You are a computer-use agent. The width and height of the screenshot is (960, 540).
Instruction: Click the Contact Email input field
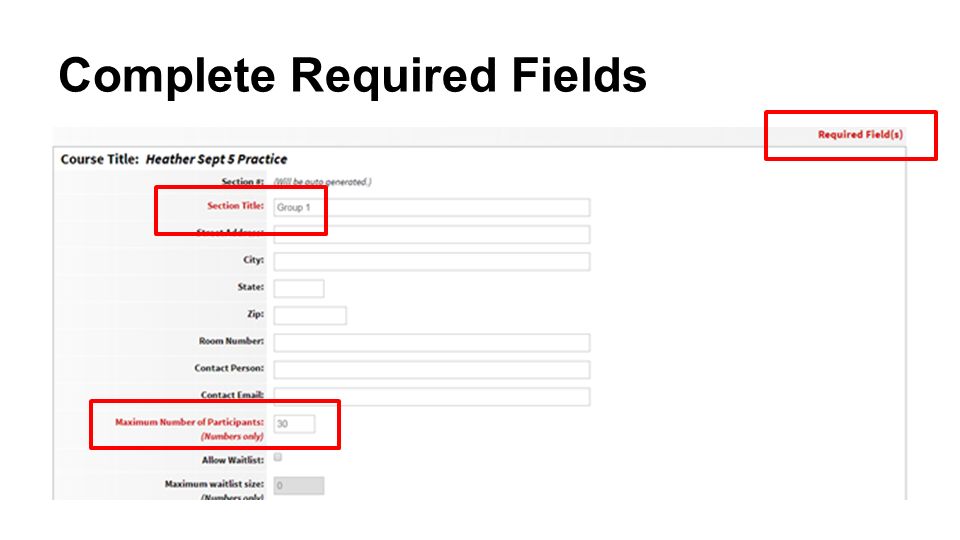point(432,396)
